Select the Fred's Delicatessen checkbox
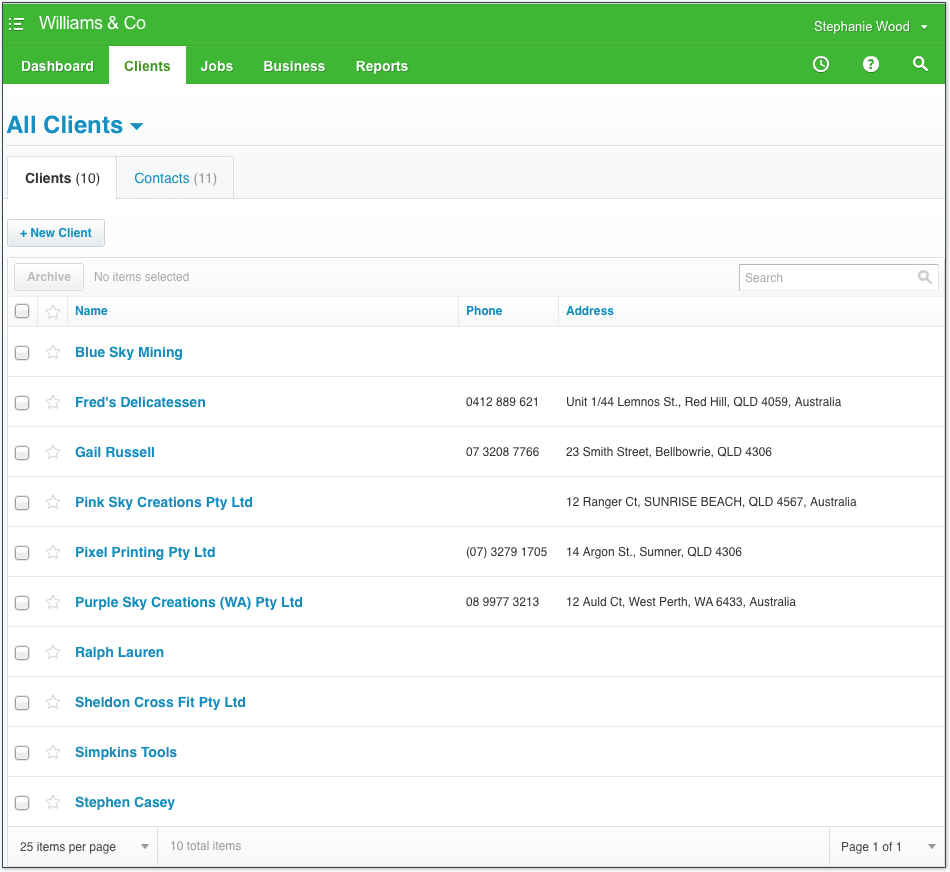Screen dimensions: 950x872 point(22,402)
